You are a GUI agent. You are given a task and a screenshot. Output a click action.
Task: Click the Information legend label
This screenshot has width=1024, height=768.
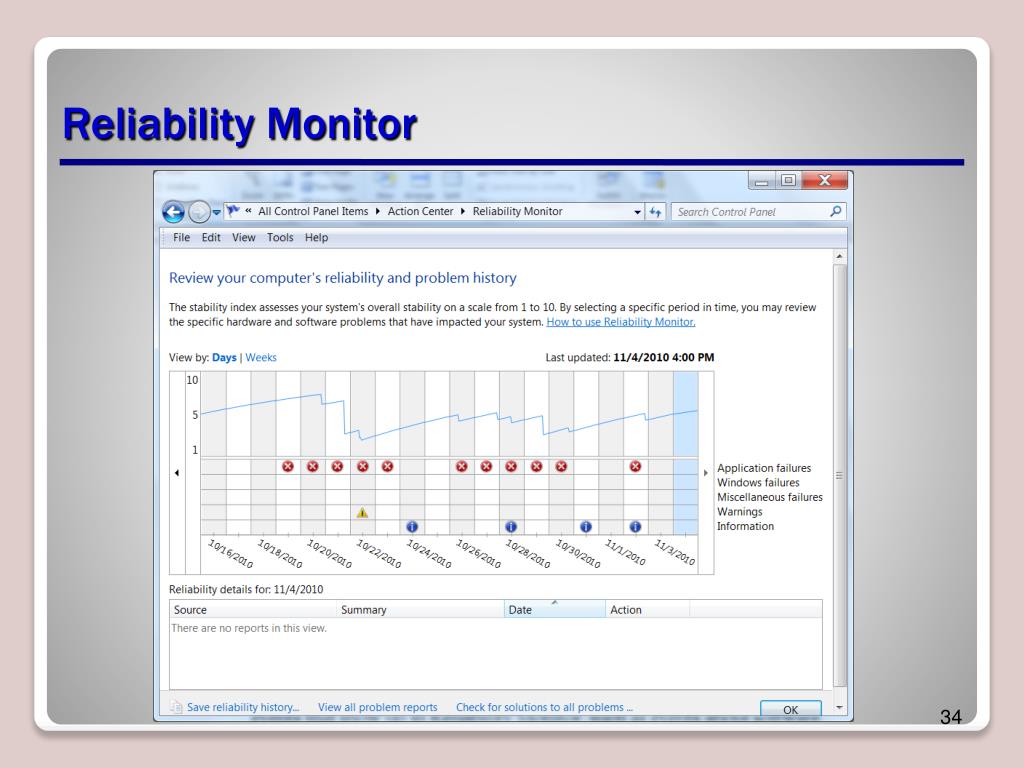[x=745, y=526]
